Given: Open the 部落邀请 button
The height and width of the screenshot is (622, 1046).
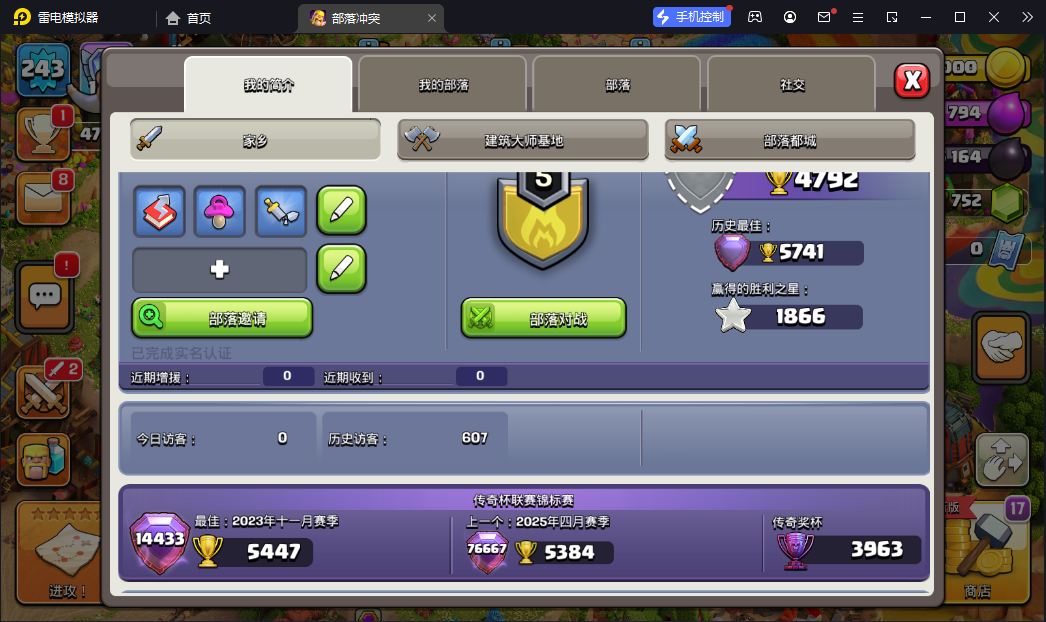Looking at the screenshot, I should 222,318.
